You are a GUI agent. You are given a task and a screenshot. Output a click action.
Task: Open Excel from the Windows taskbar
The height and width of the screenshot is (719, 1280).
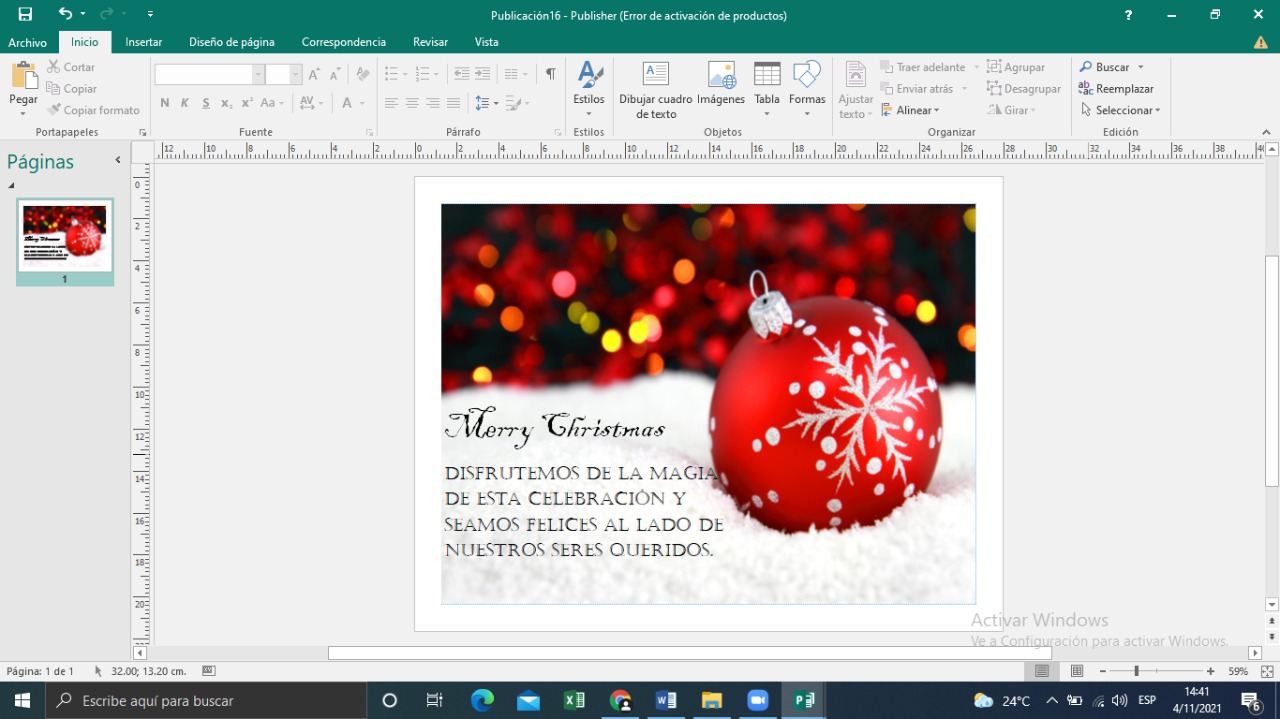point(574,700)
